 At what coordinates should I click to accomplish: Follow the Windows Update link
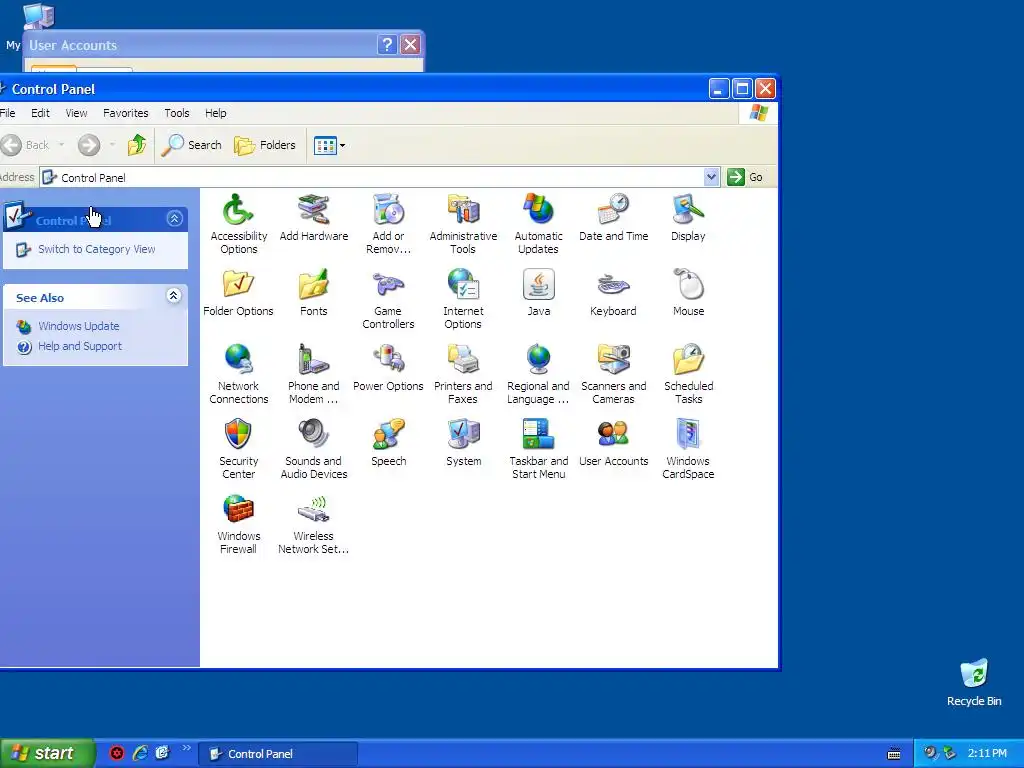tap(78, 326)
